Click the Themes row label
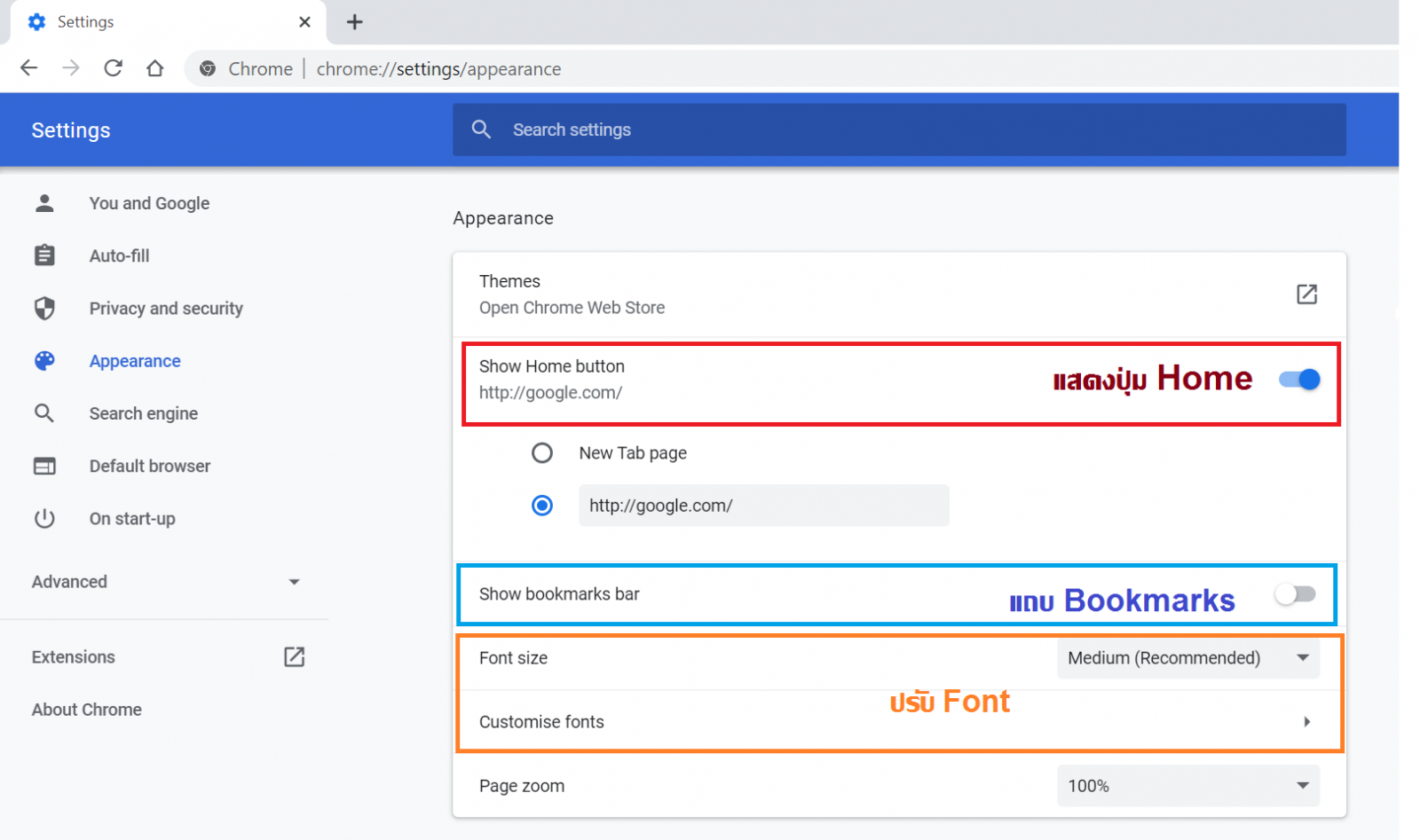 point(509,281)
